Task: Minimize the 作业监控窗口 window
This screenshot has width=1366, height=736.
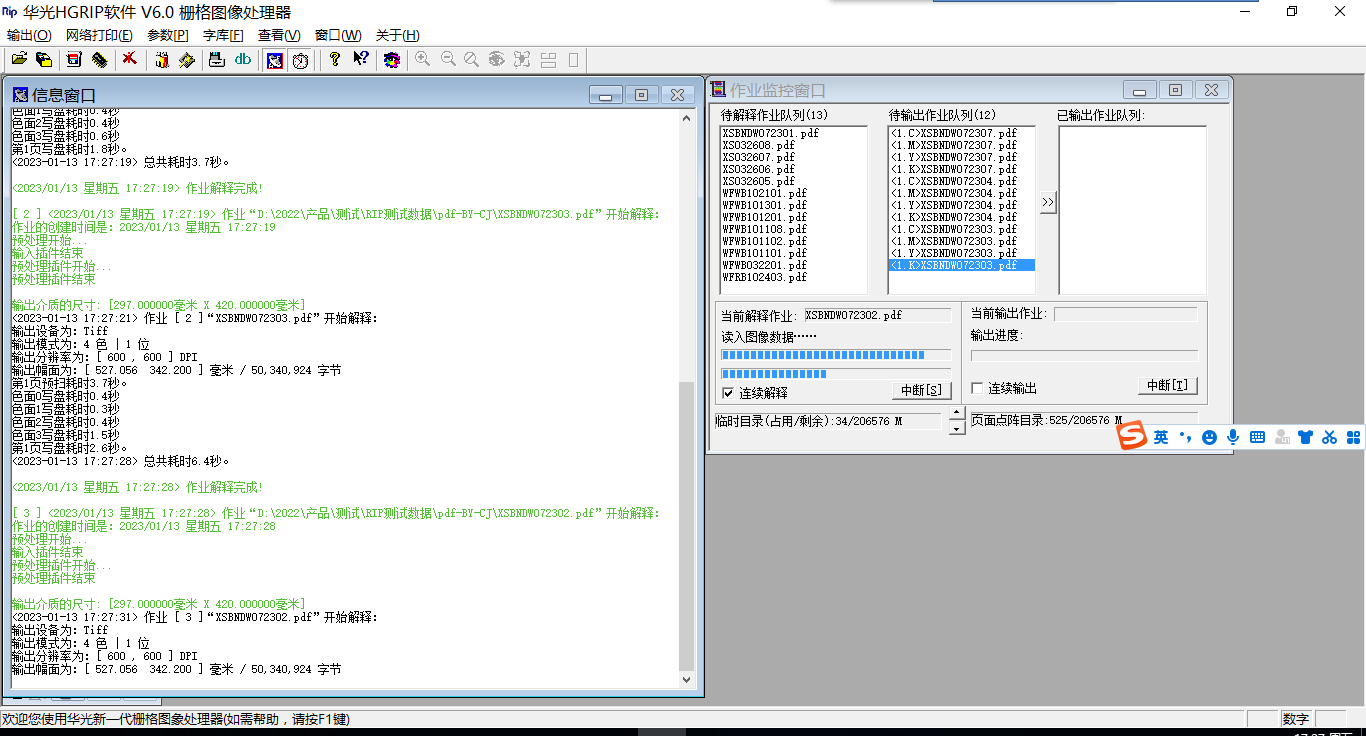Action: [1139, 90]
